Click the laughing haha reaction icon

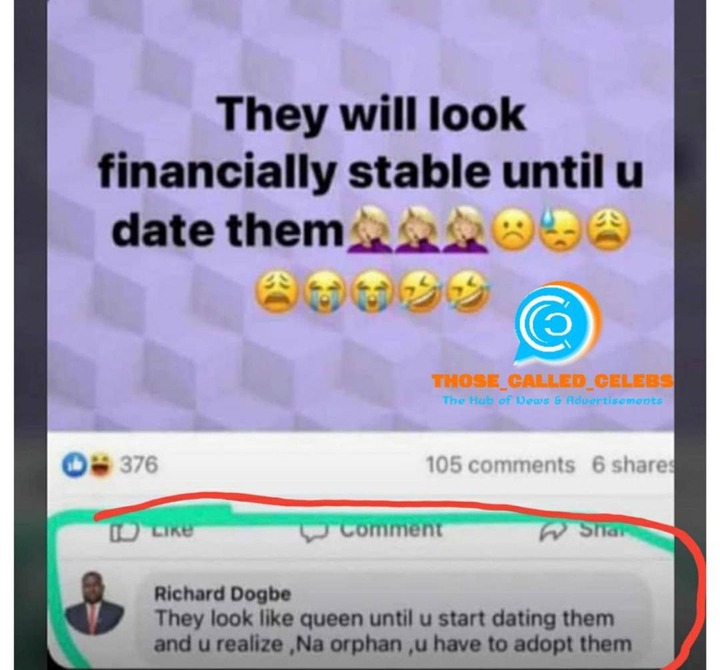100,464
